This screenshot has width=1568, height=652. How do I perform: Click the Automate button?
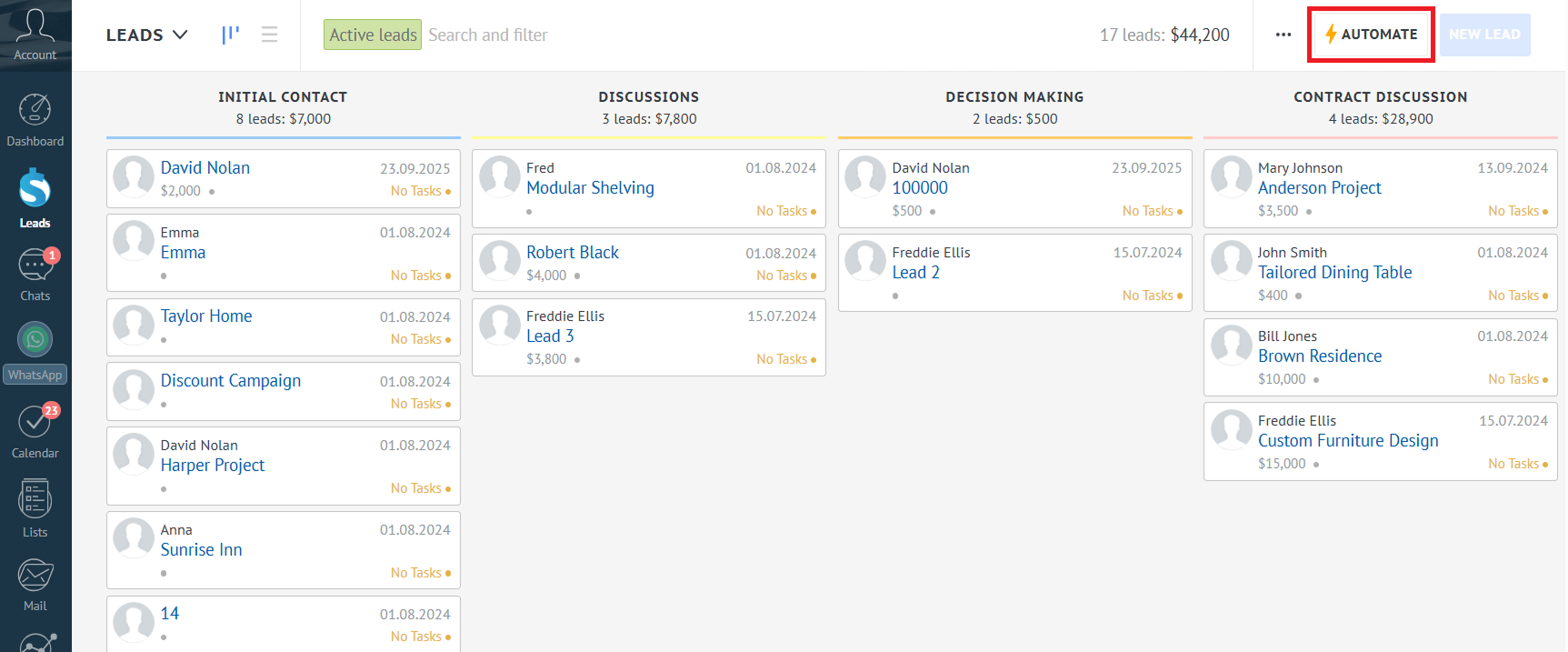(x=1371, y=35)
